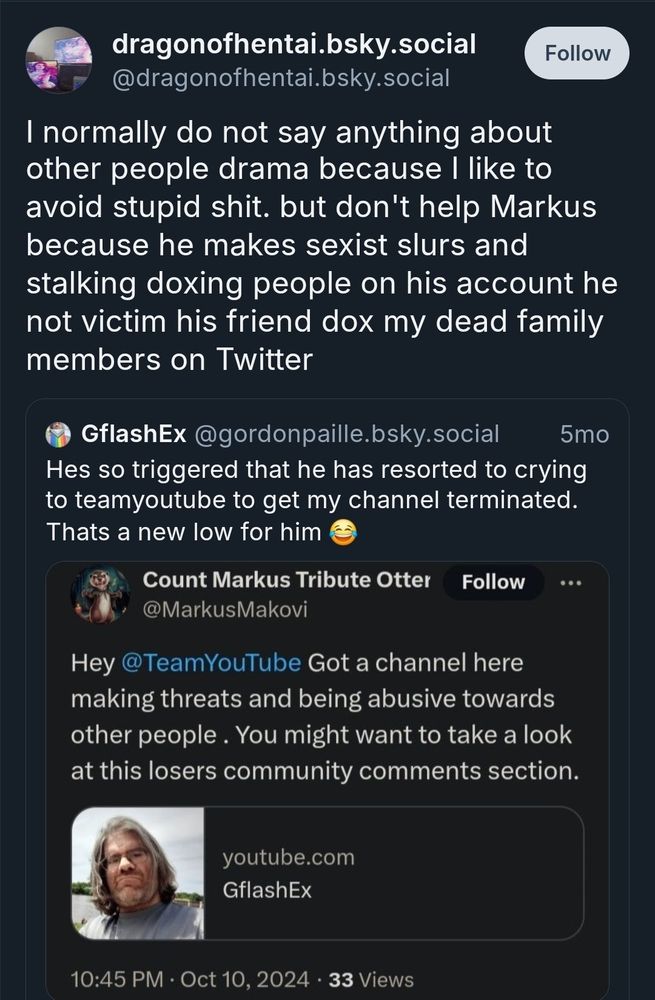Click the small GflashEx avatar icon

[x=58, y=434]
